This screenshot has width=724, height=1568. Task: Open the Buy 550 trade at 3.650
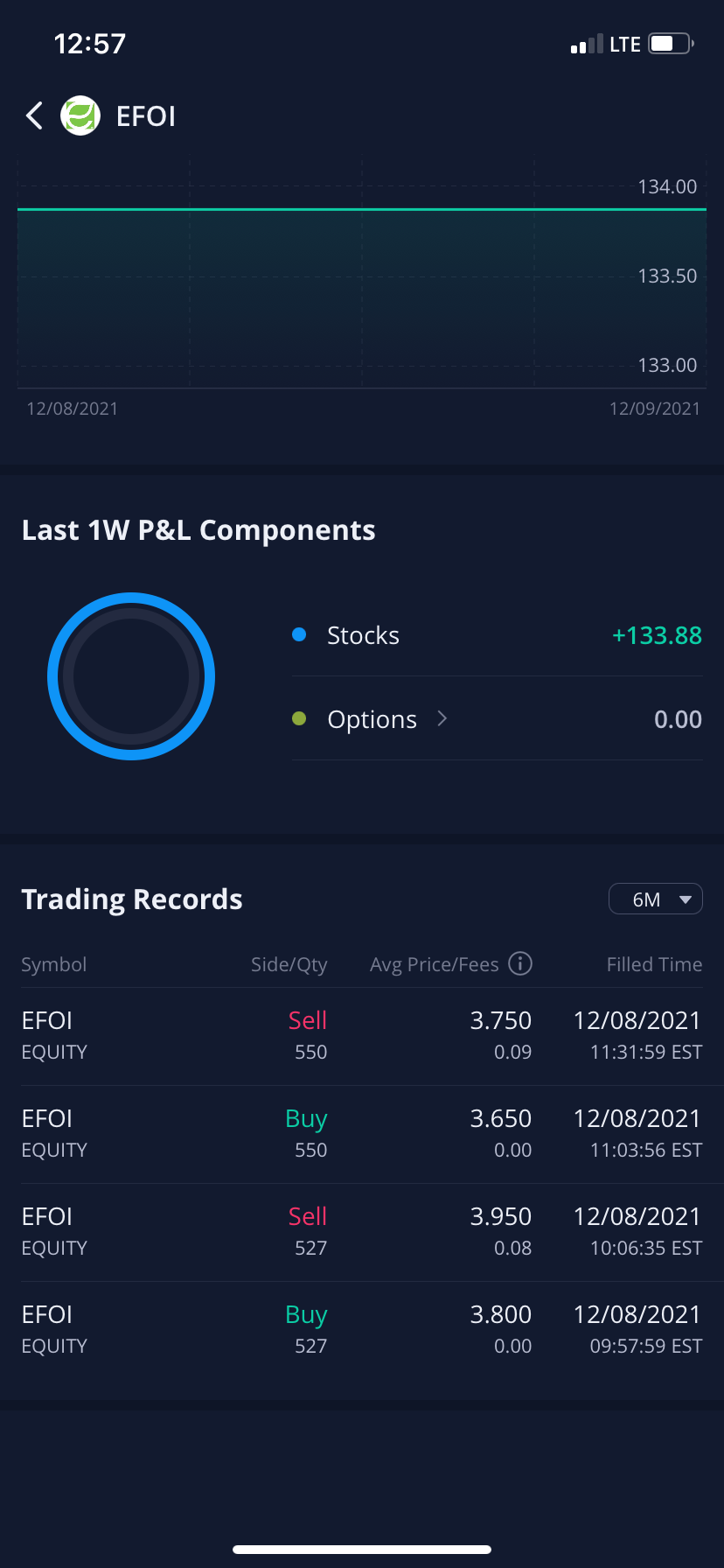(362, 1134)
